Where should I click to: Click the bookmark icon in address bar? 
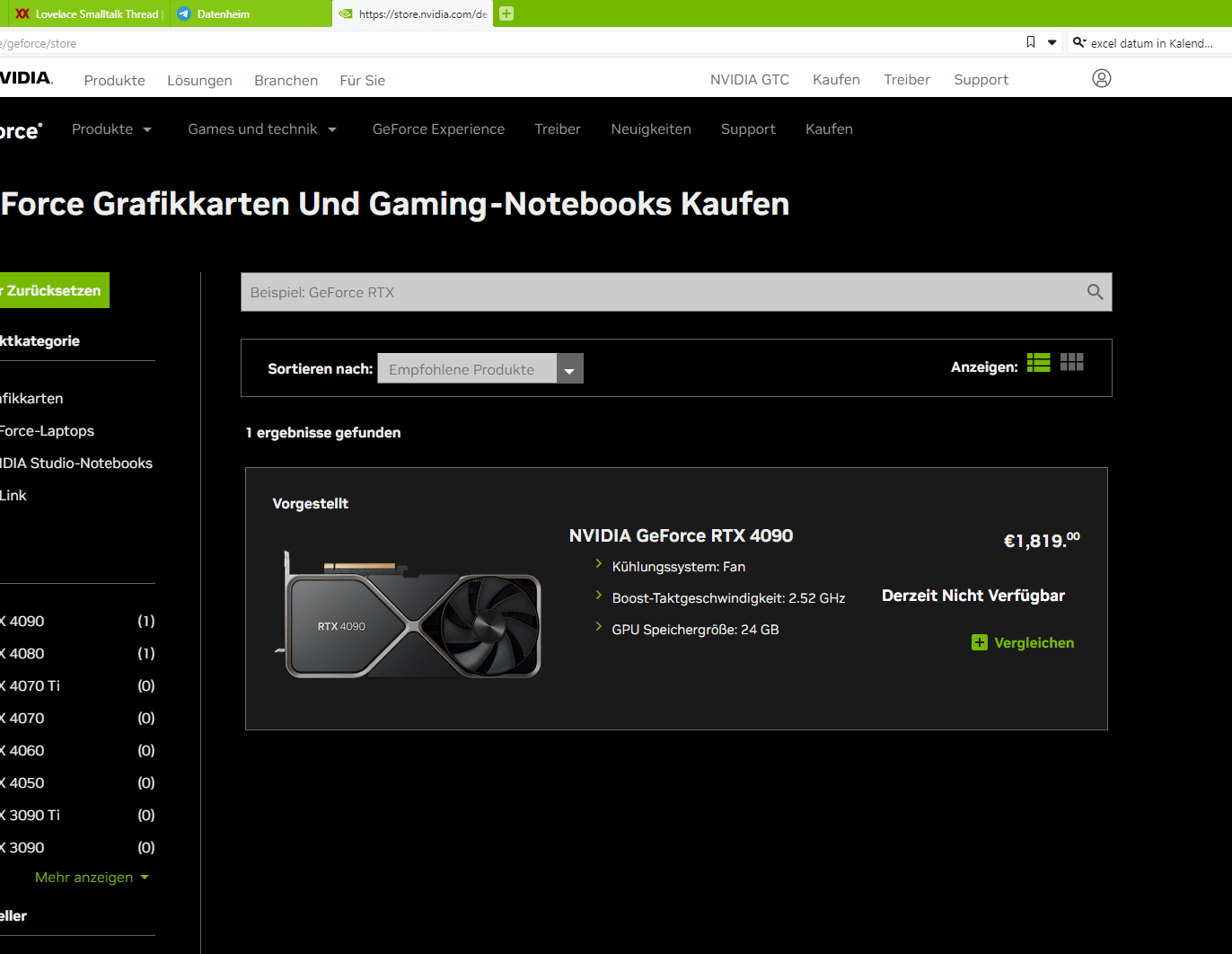click(1031, 42)
